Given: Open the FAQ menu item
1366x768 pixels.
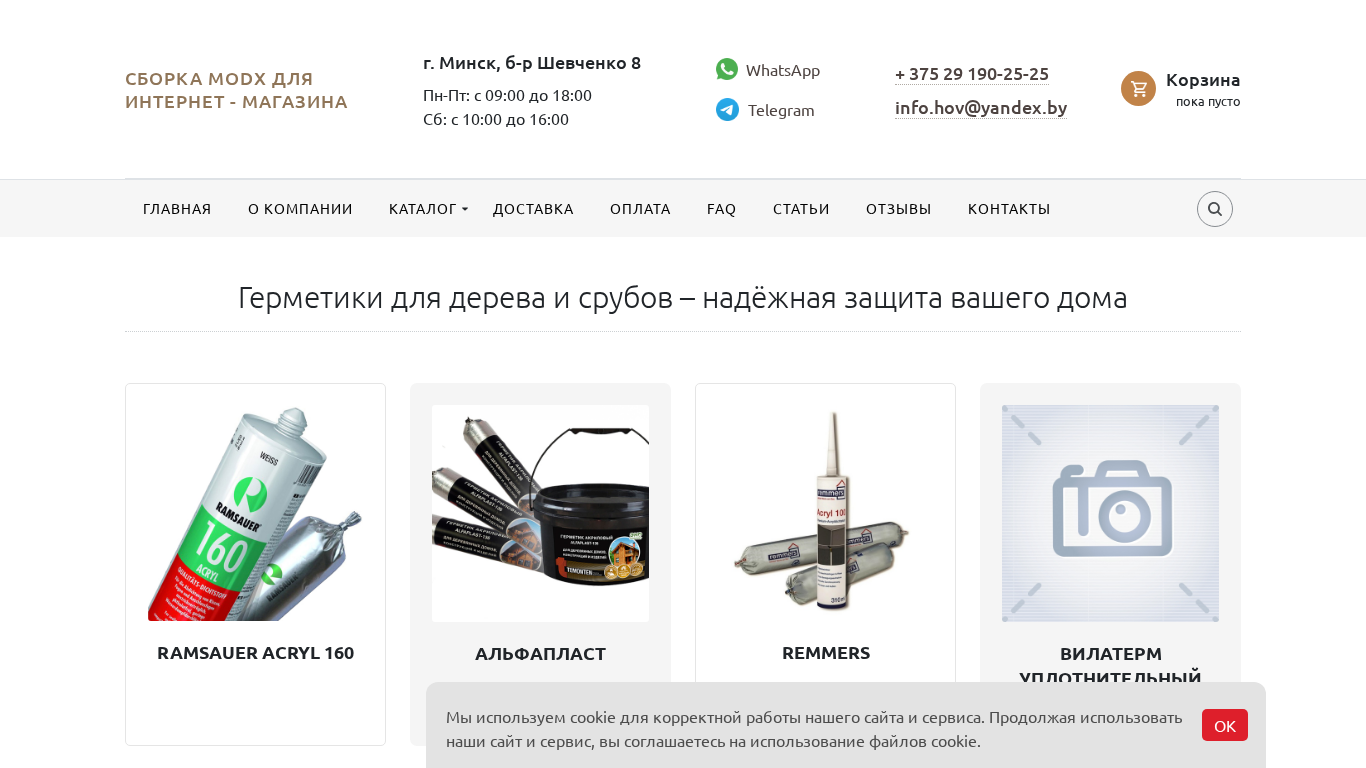Looking at the screenshot, I should coord(721,209).
